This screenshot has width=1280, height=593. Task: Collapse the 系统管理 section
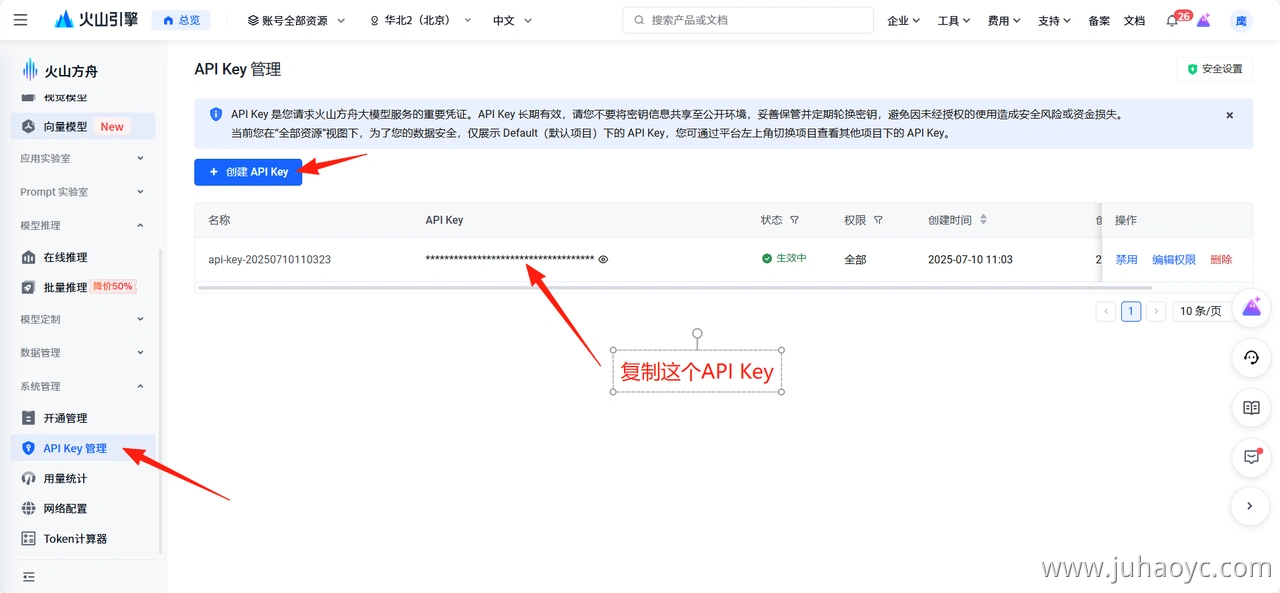(x=83, y=386)
